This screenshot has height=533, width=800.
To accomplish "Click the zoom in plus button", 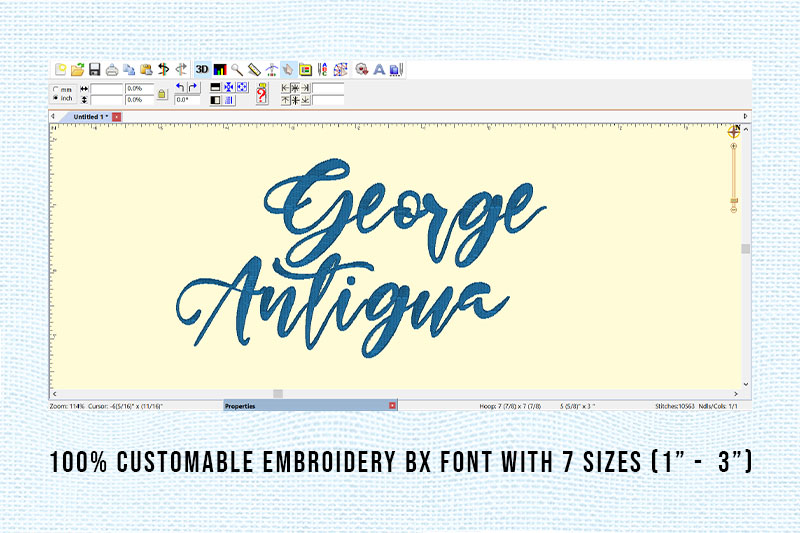I will [734, 146].
